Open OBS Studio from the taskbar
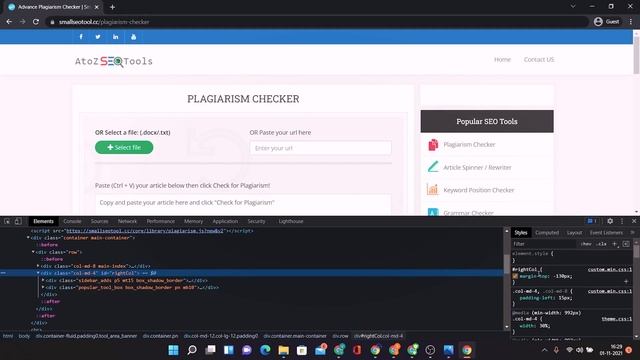The height and width of the screenshot is (360, 640). pyautogui.click(x=430, y=350)
